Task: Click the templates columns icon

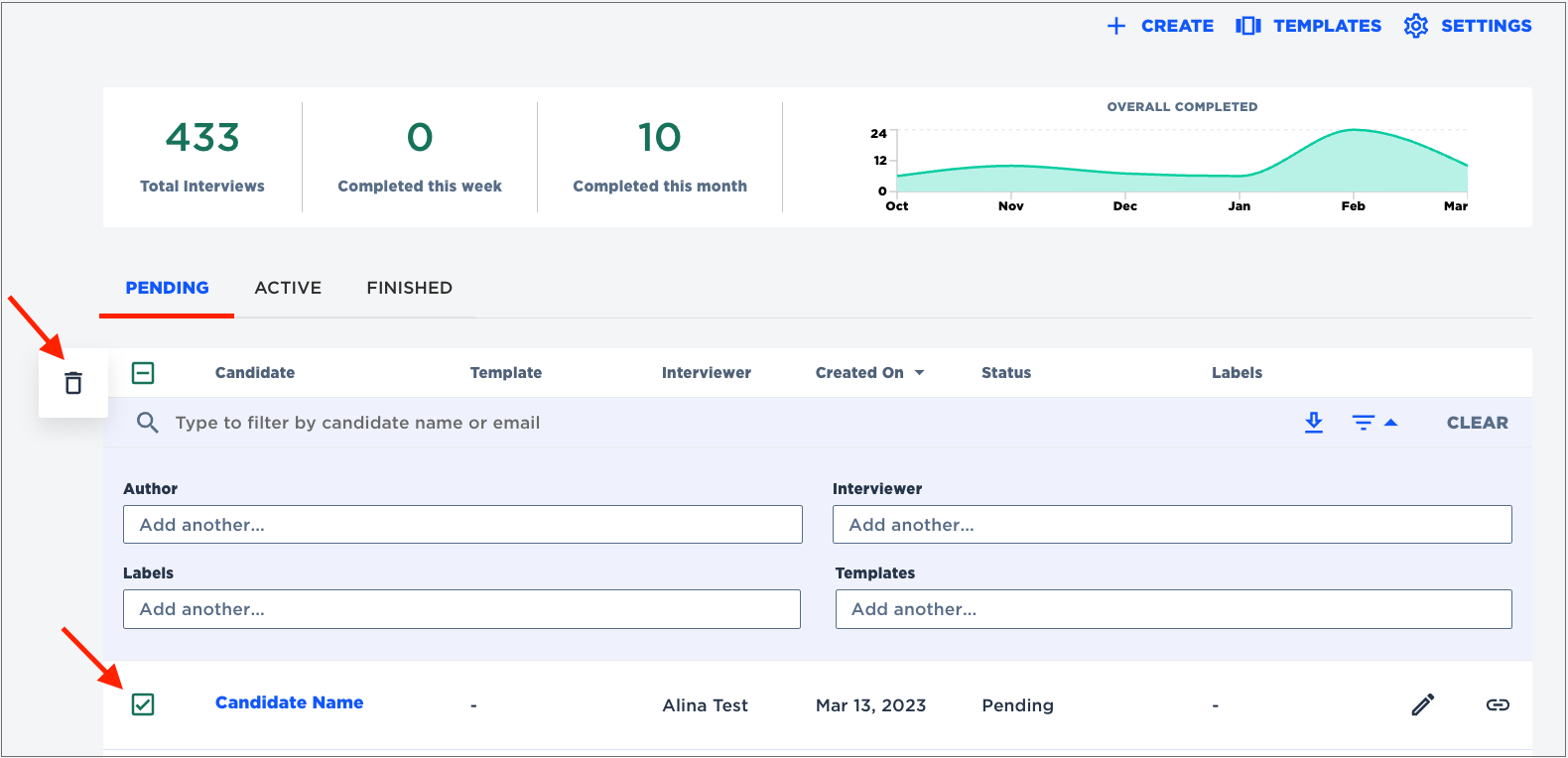Action: pos(1248,26)
